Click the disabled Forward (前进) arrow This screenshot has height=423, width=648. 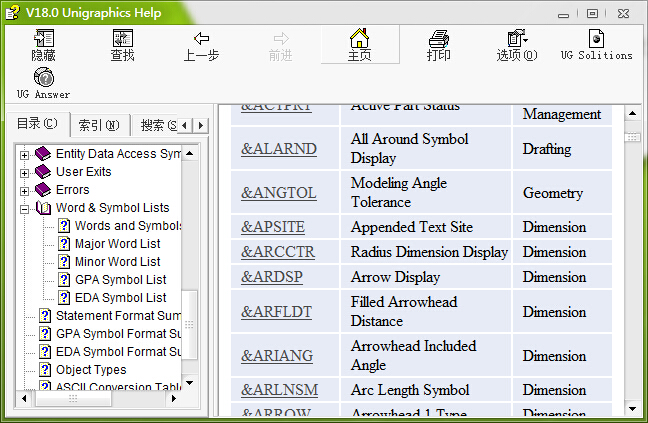pyautogui.click(x=281, y=38)
